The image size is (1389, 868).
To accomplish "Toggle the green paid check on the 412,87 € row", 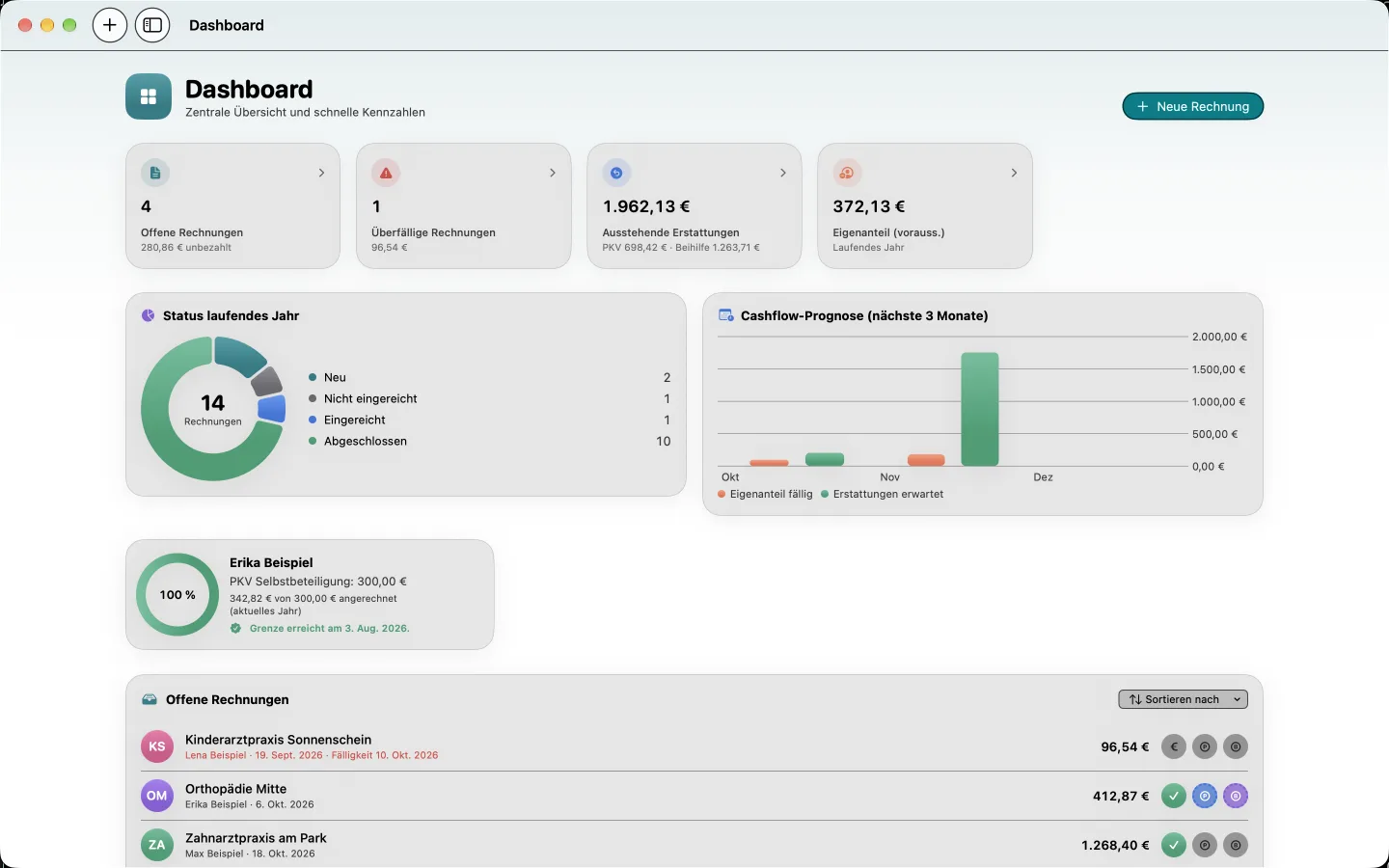I will click(x=1174, y=796).
